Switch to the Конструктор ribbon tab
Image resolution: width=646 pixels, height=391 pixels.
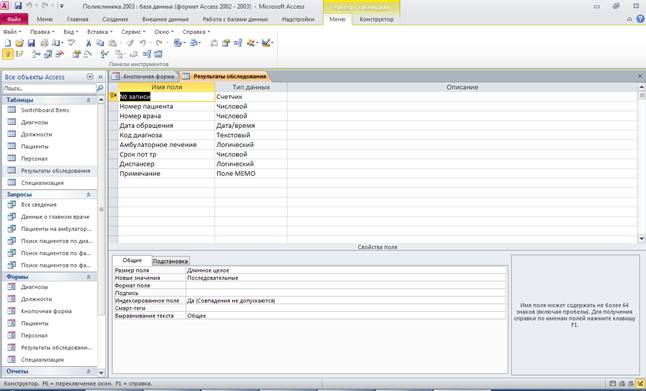coord(376,19)
